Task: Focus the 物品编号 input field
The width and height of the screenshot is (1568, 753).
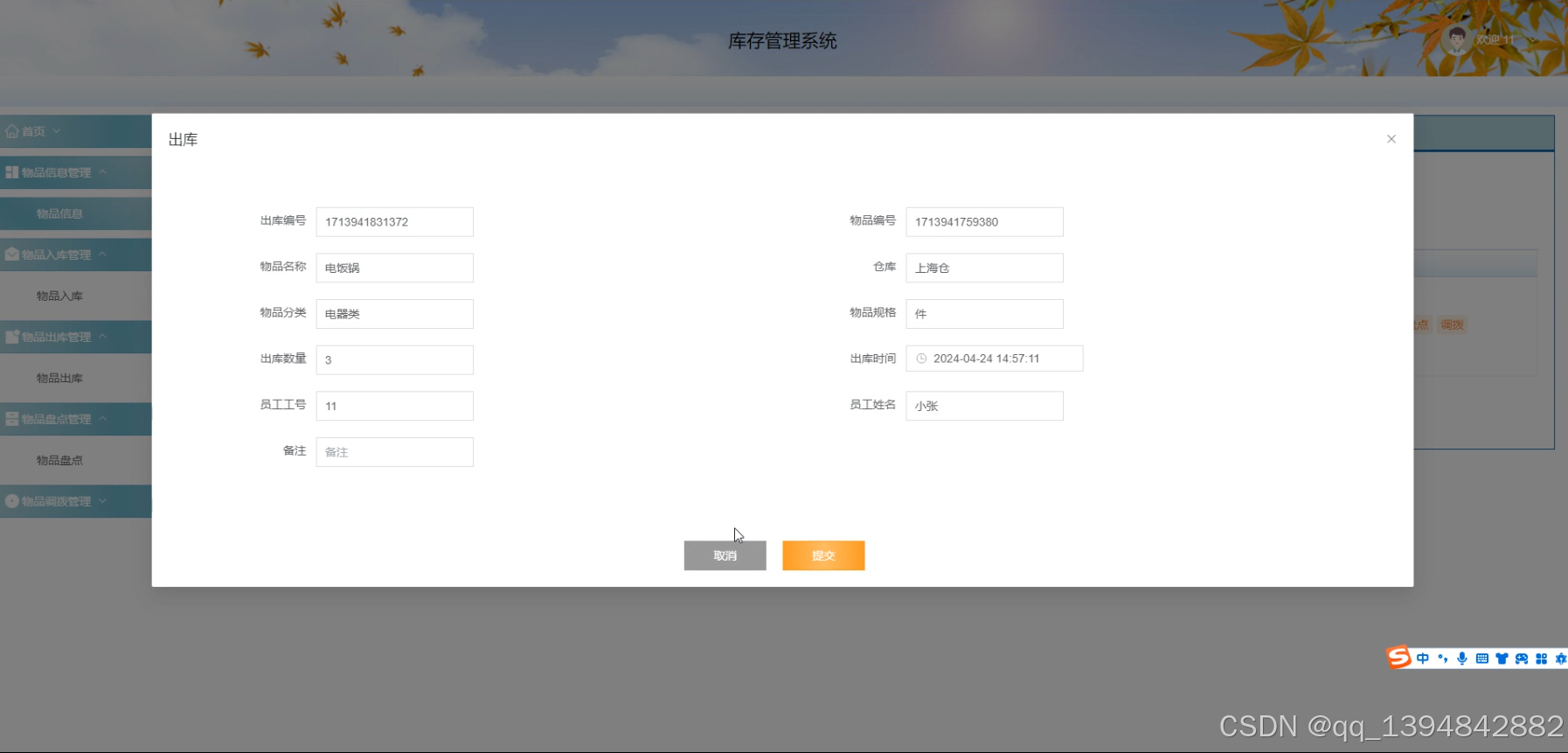Action: [984, 222]
